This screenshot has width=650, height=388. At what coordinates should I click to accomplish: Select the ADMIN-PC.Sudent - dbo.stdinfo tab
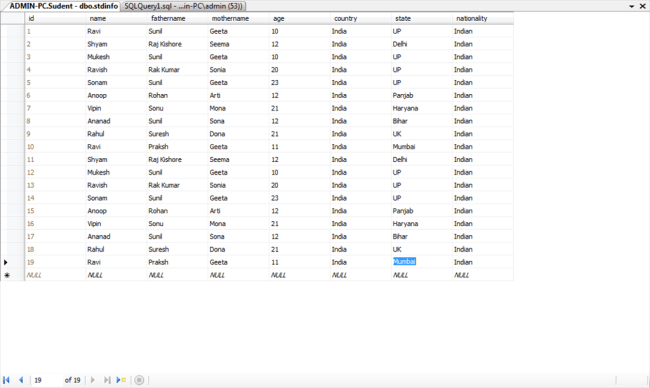[63, 6]
